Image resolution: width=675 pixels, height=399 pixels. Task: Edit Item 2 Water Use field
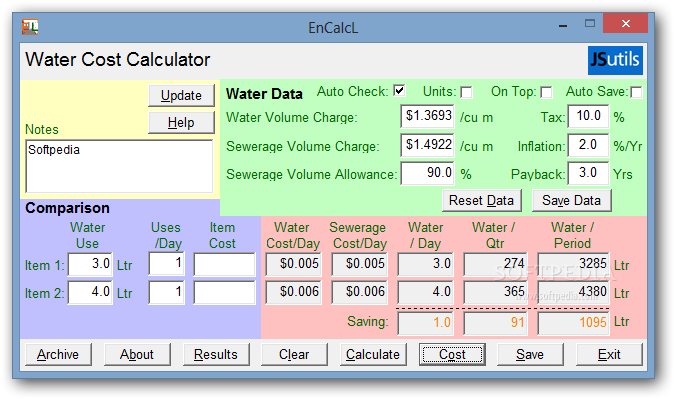click(90, 293)
